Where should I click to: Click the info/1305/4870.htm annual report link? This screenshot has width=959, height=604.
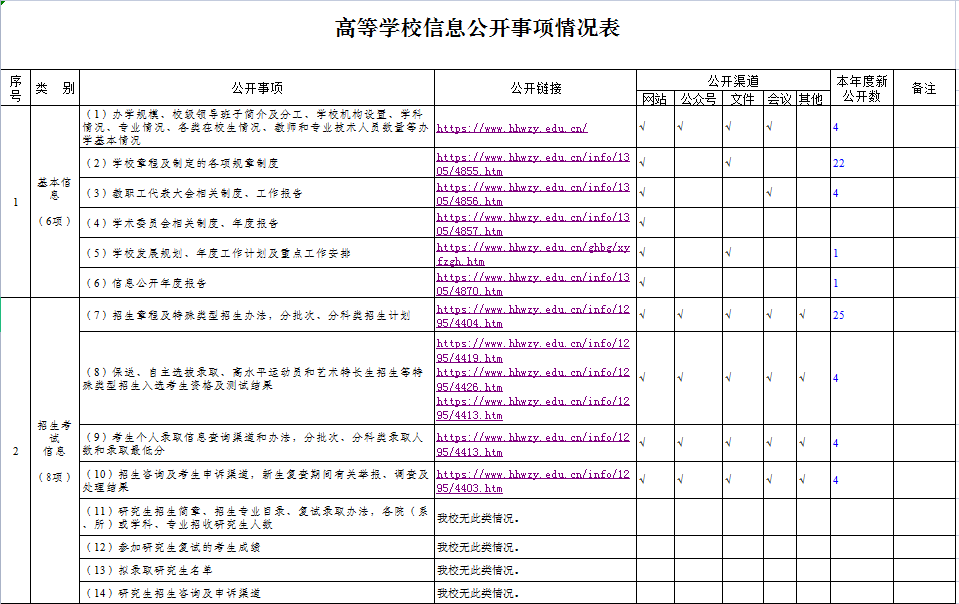click(x=533, y=284)
